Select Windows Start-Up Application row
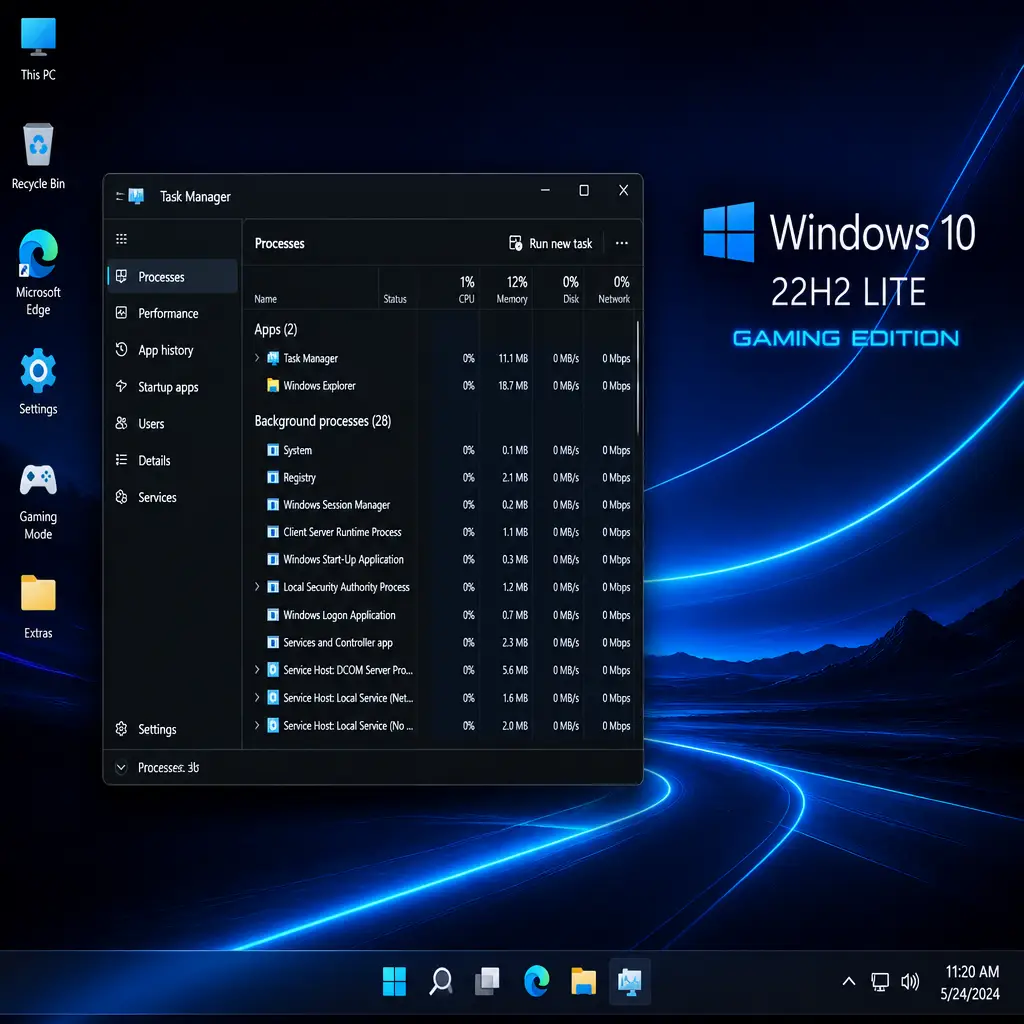This screenshot has height=1024, width=1024. coord(442,560)
